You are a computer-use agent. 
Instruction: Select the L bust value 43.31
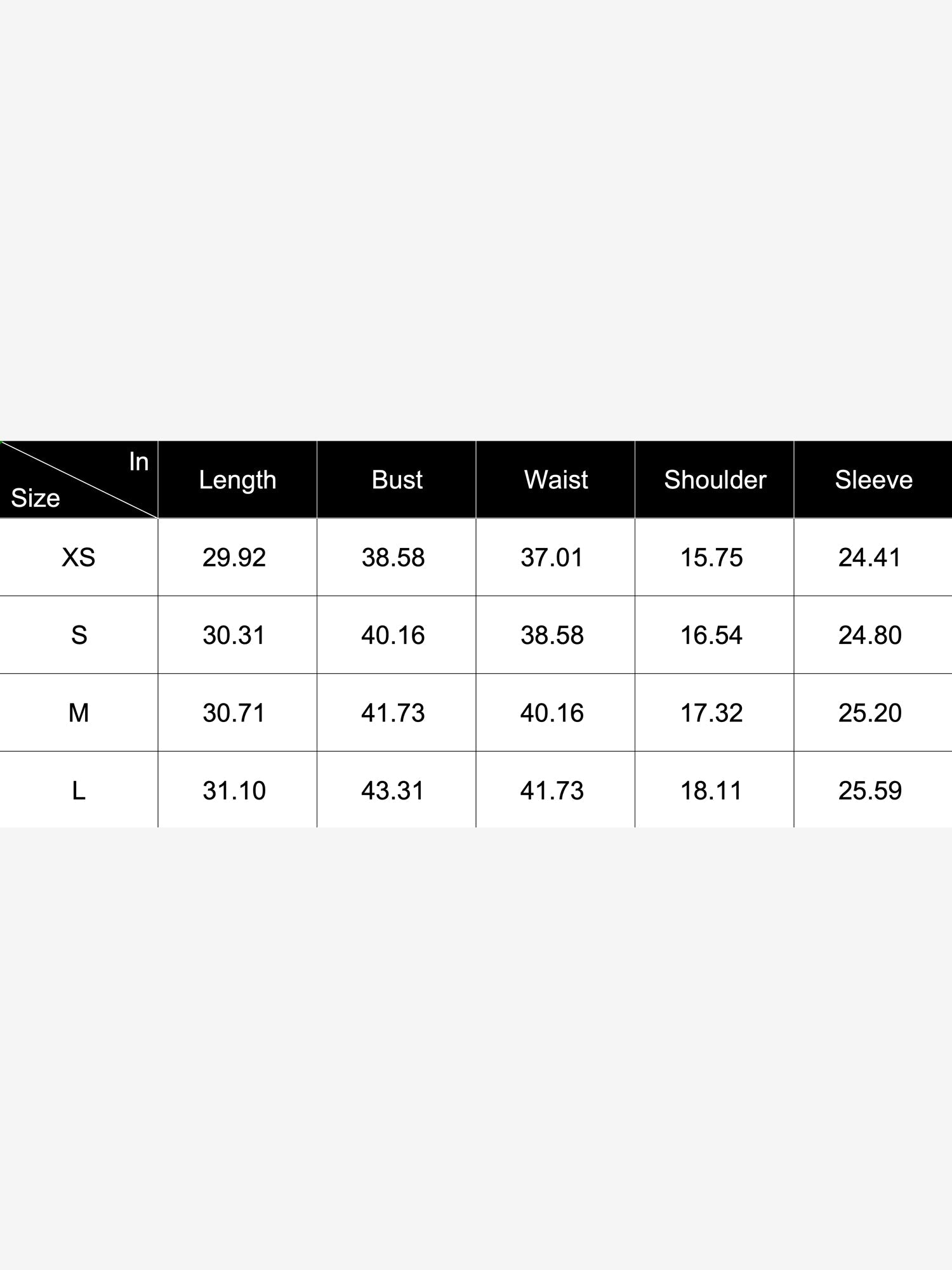[393, 791]
